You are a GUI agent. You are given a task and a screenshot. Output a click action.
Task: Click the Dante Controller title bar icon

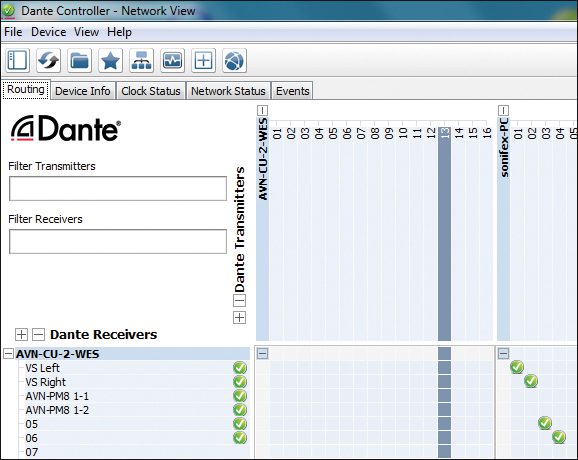[8, 10]
